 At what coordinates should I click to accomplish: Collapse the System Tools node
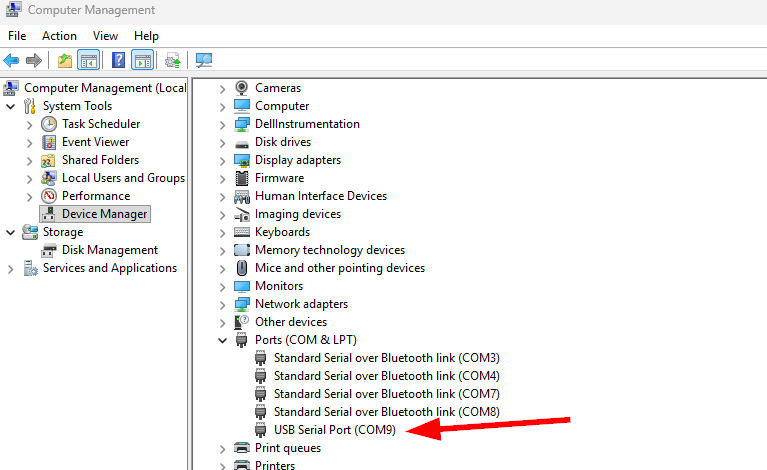10,106
